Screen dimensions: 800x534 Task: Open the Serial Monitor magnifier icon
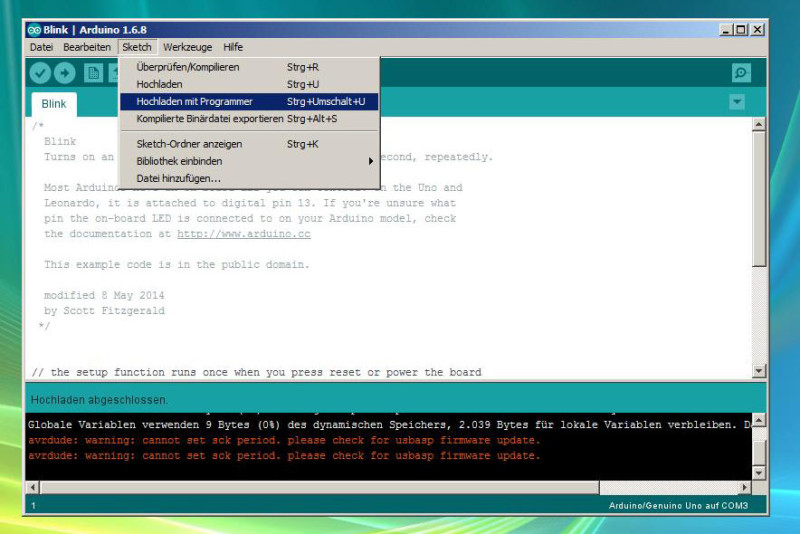pyautogui.click(x=741, y=73)
